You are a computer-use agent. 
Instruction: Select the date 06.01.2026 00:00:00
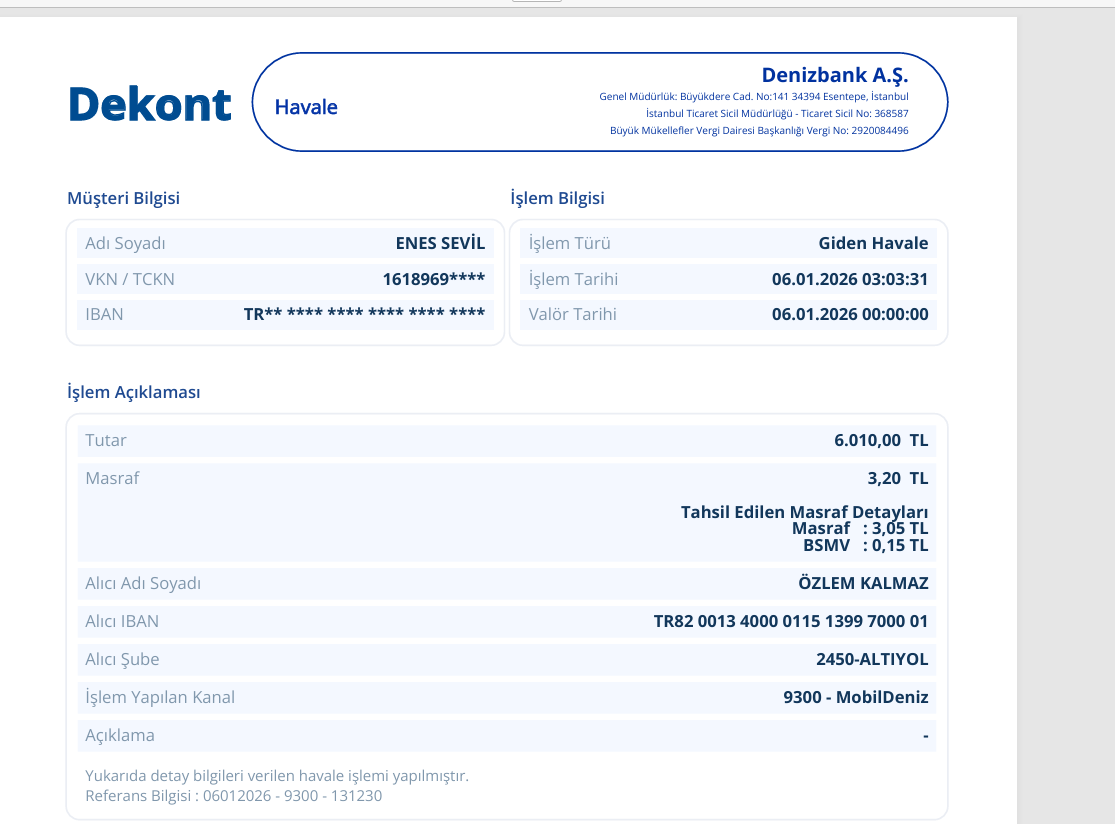click(850, 314)
